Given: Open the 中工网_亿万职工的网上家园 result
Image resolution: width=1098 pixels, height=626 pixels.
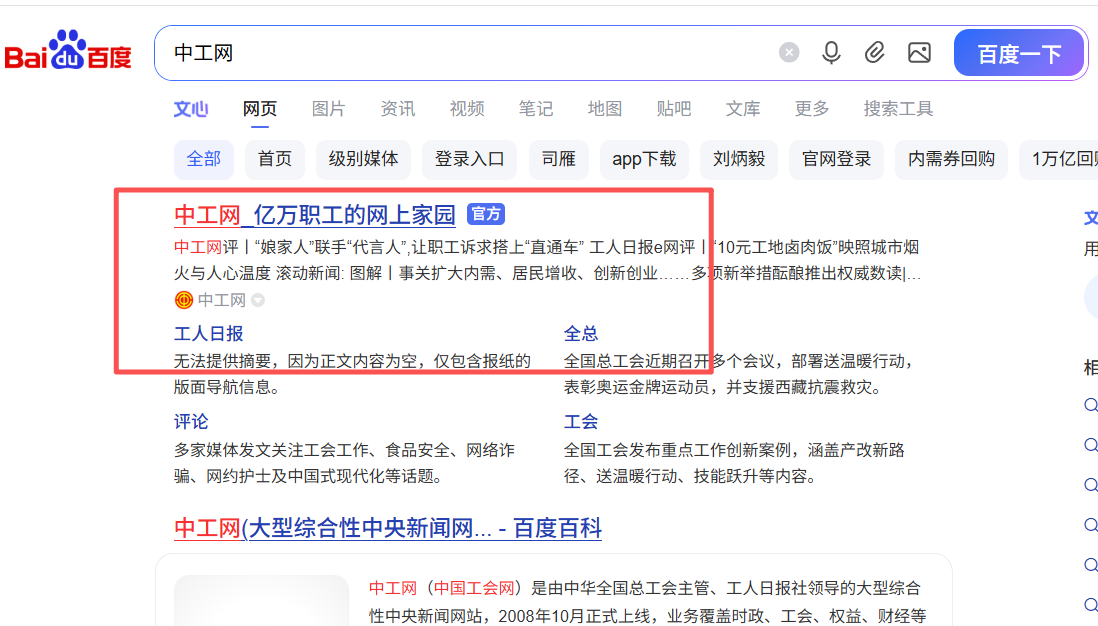Looking at the screenshot, I should [314, 215].
